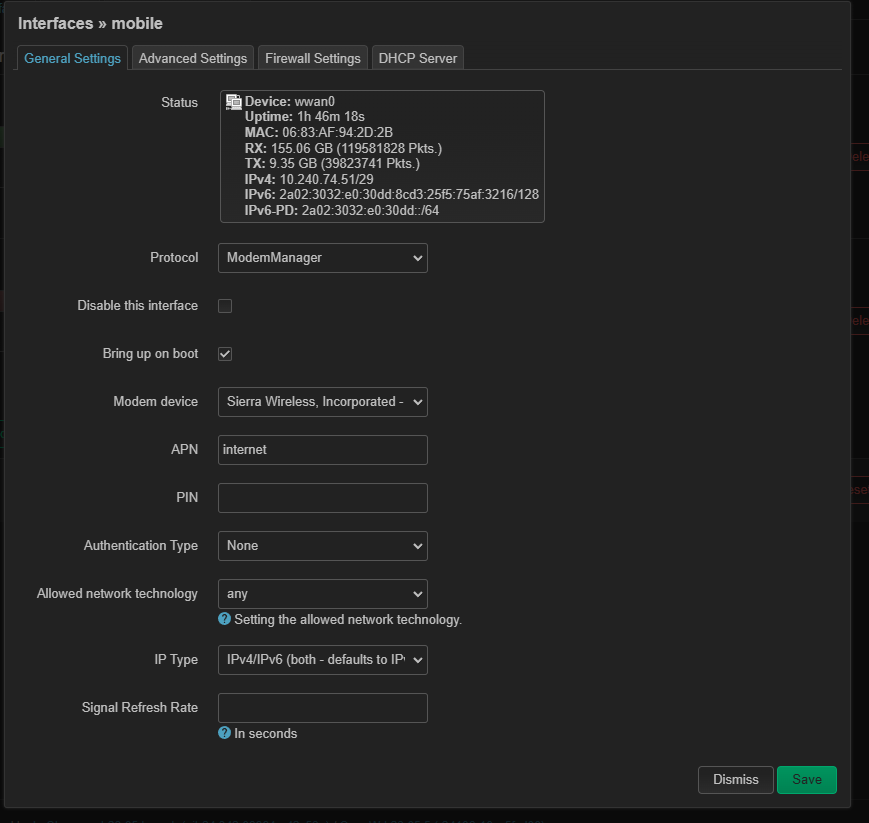Screen dimensions: 869x823
Task: Return to the General Settings tab
Action: [x=72, y=57]
